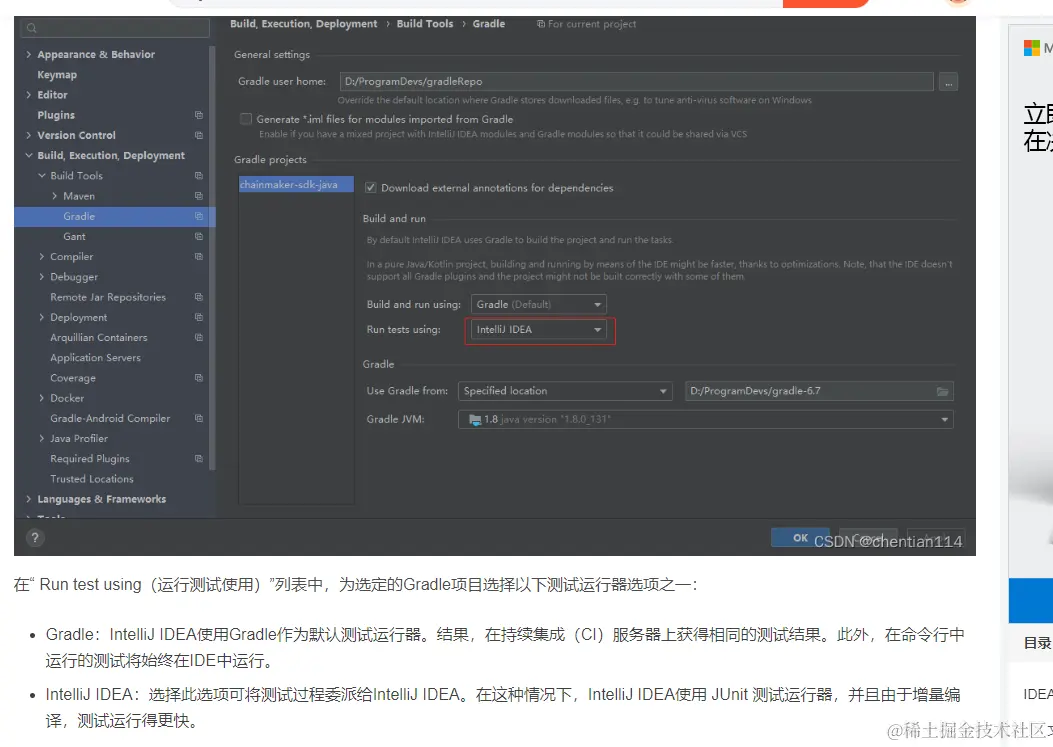
Task: Click the project-level icon beside Remote Jar Repositories
Action: point(199,297)
